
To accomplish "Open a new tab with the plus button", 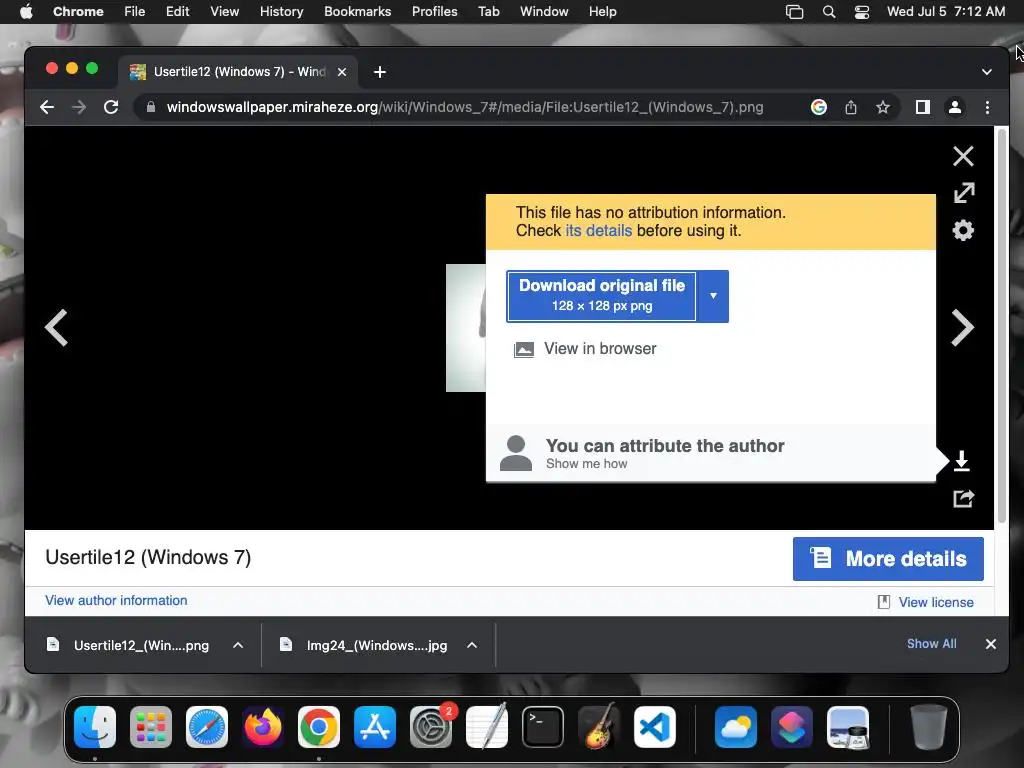I will [x=379, y=72].
